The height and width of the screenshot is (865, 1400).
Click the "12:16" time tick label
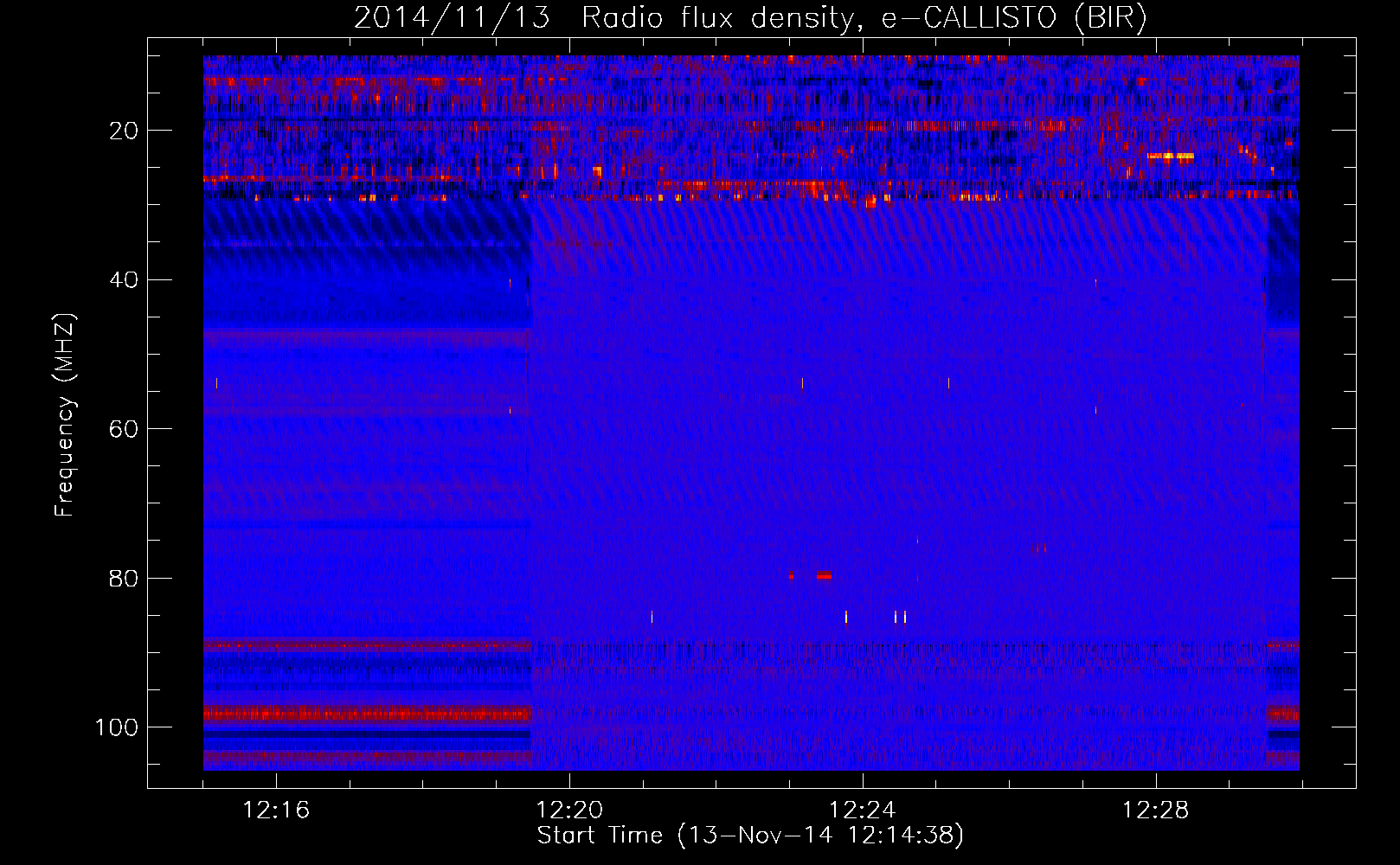[276, 811]
